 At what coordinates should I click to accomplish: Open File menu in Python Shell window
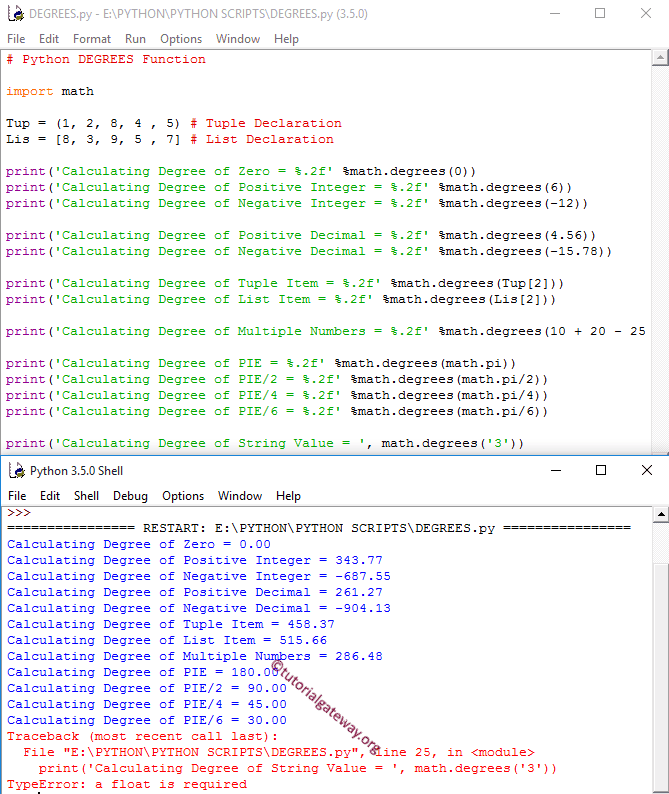coord(17,496)
